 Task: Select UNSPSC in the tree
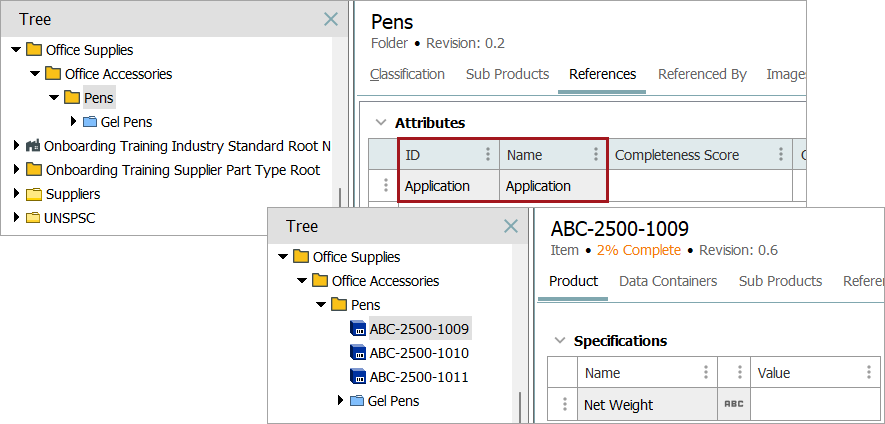point(69,218)
